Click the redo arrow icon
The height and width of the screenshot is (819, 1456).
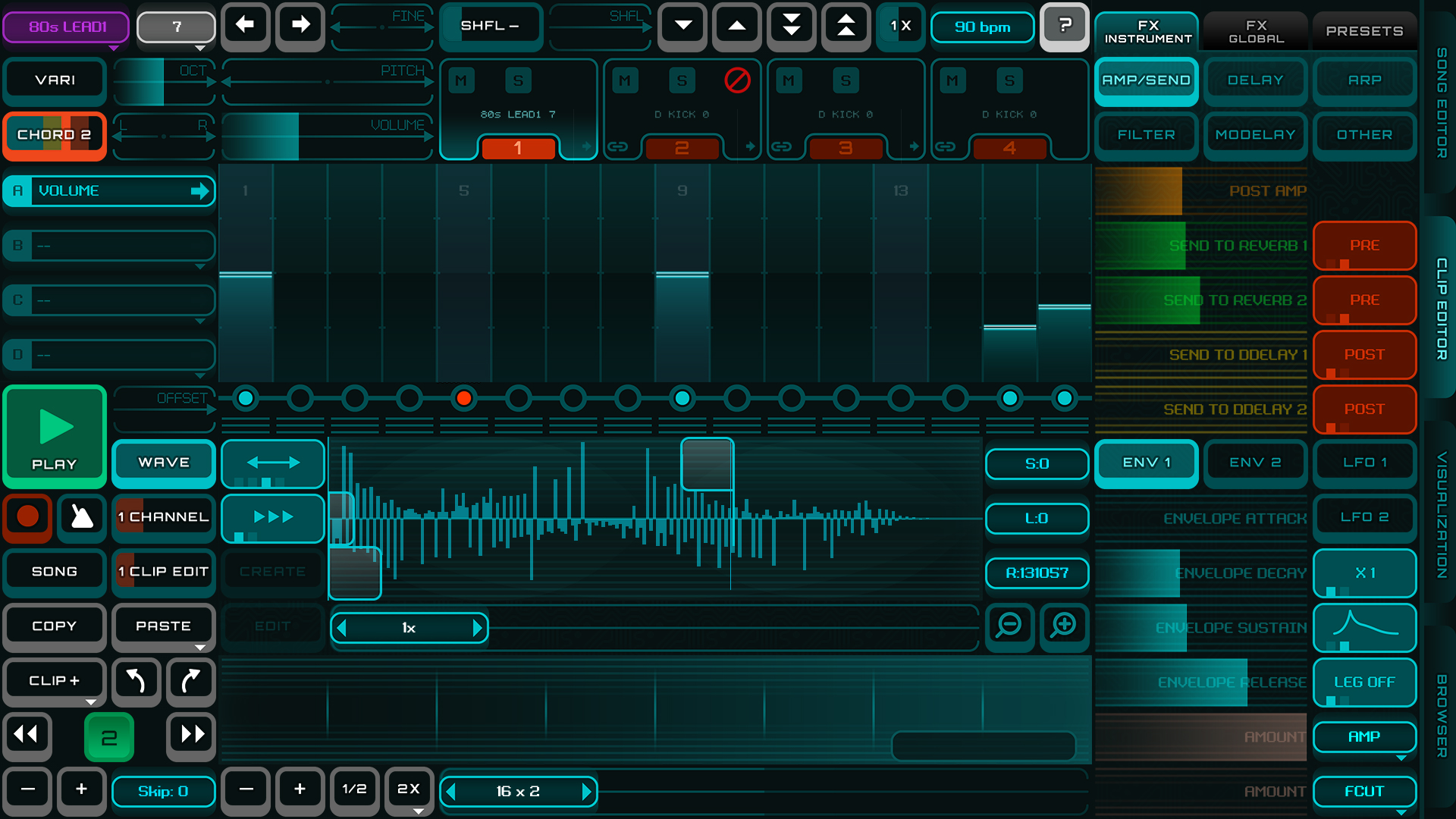click(x=190, y=681)
